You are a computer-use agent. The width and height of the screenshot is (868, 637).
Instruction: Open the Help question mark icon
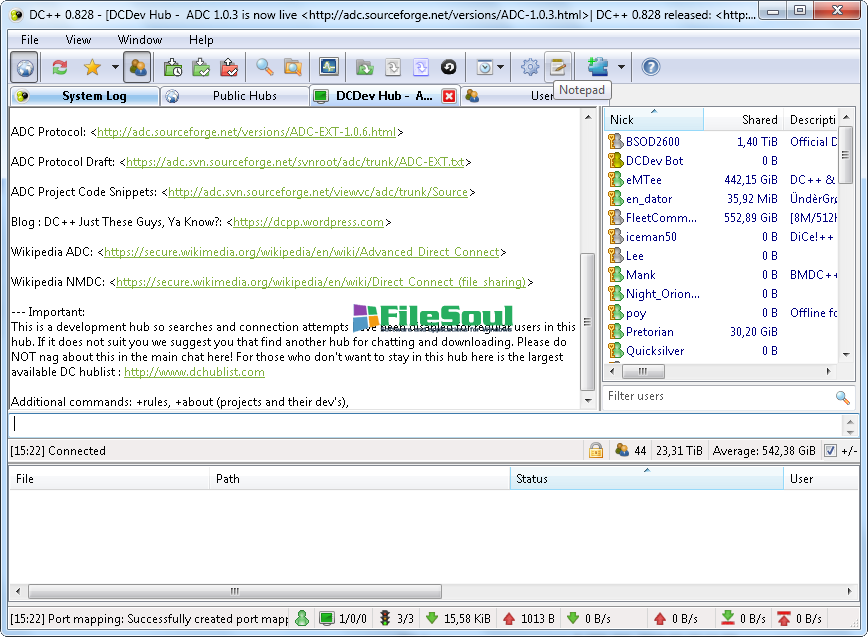(650, 68)
